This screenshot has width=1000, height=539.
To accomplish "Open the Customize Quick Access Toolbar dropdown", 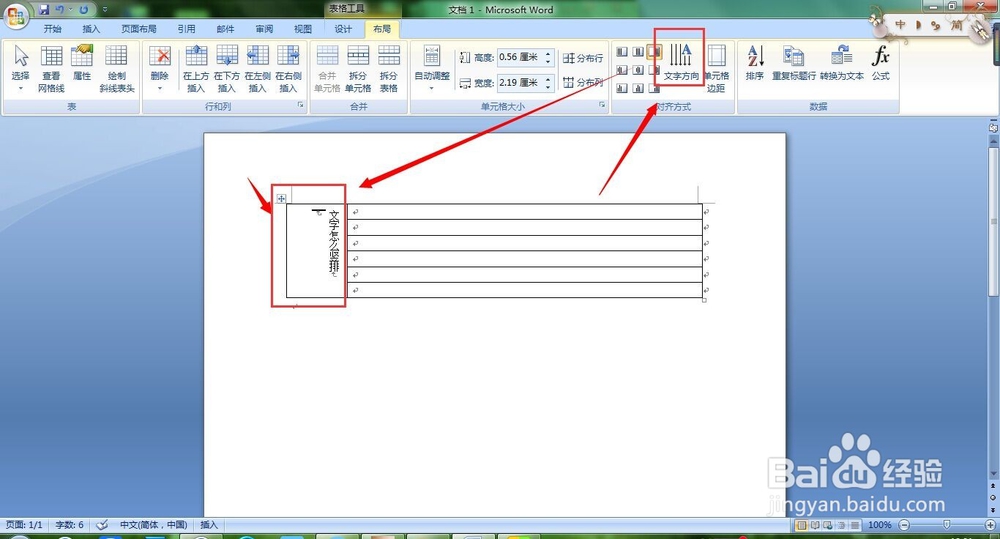I will coord(105,10).
